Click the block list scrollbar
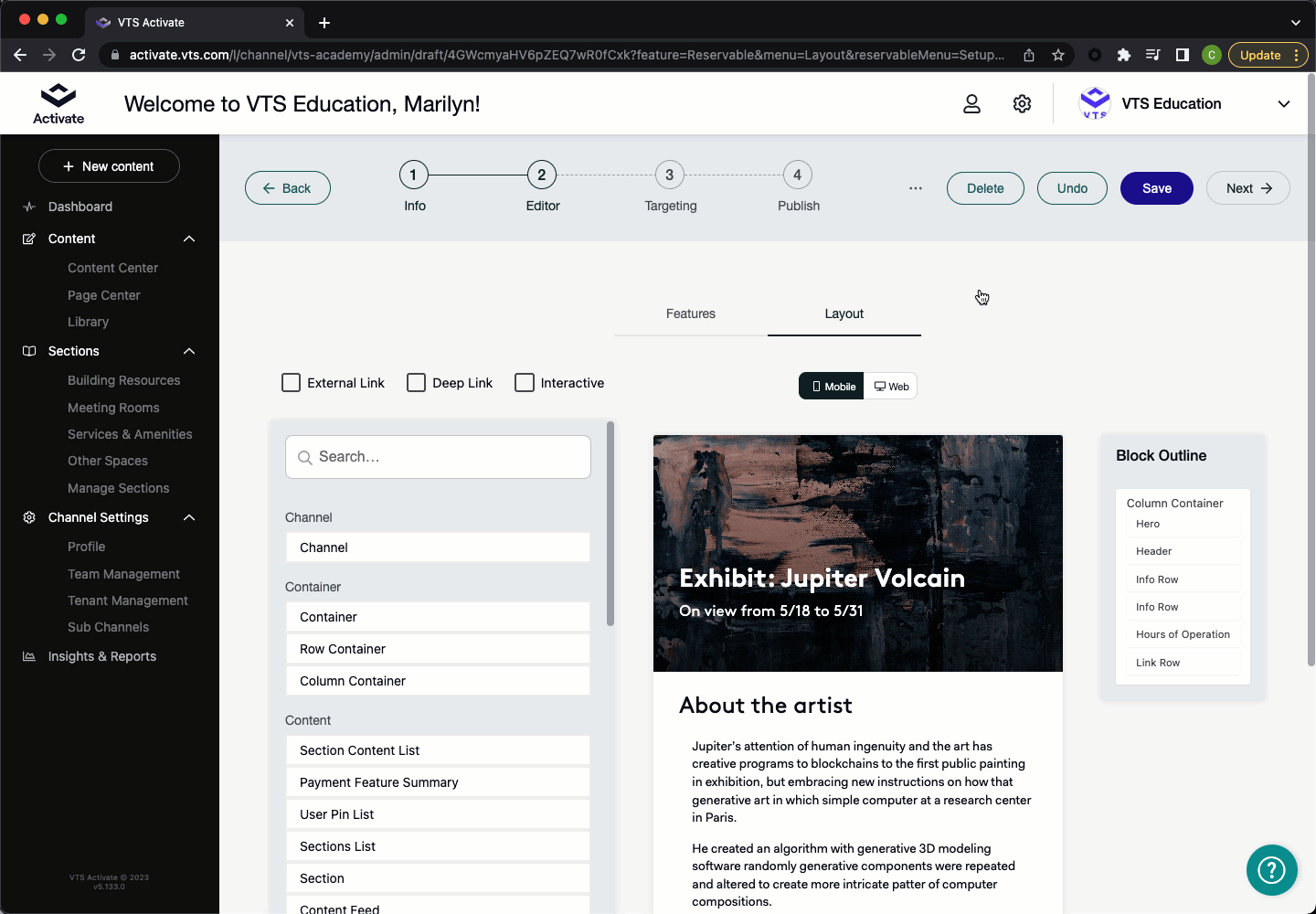Viewport: 1316px width, 914px height. 610,524
